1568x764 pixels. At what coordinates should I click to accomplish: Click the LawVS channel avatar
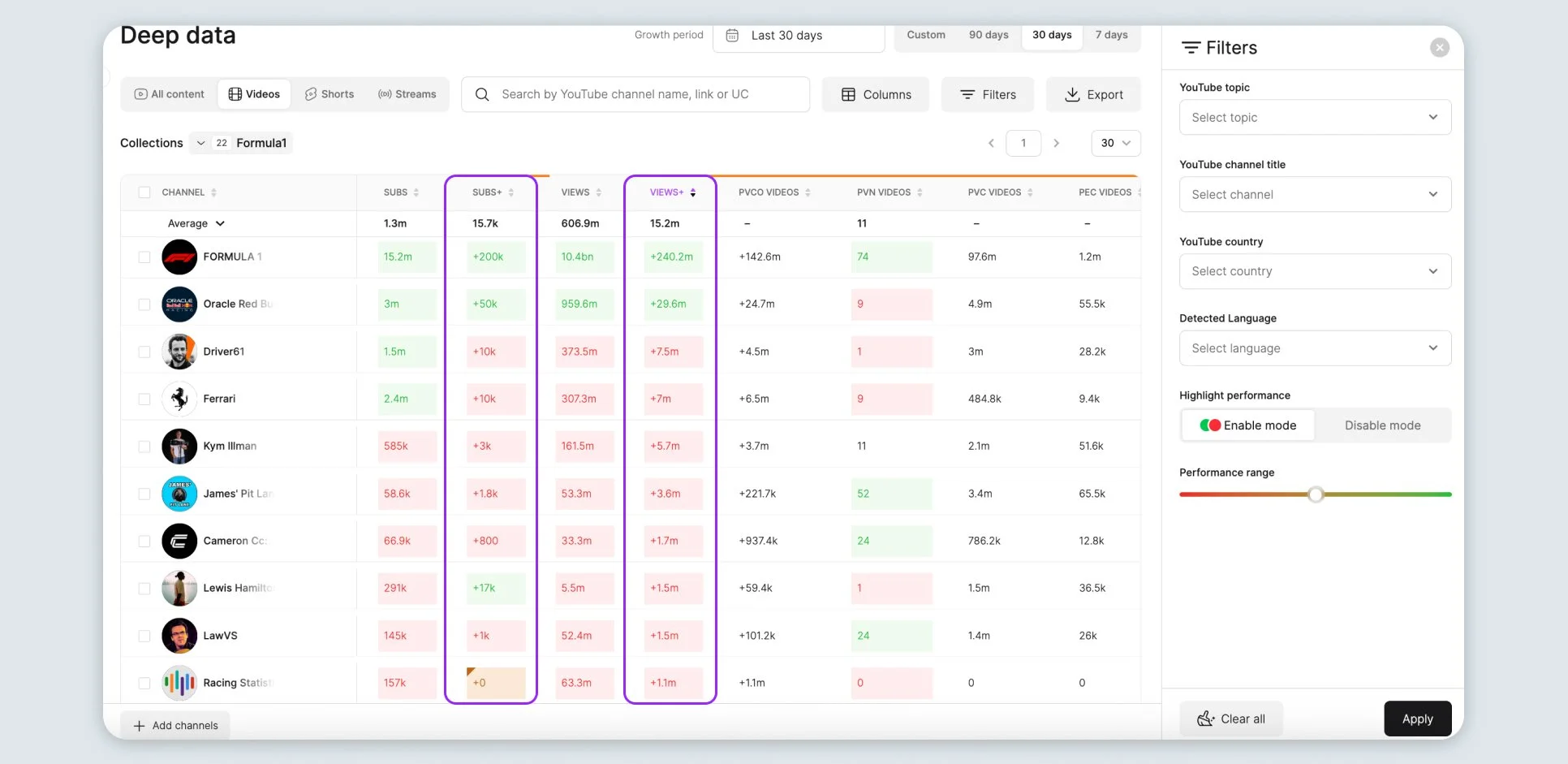(x=179, y=636)
